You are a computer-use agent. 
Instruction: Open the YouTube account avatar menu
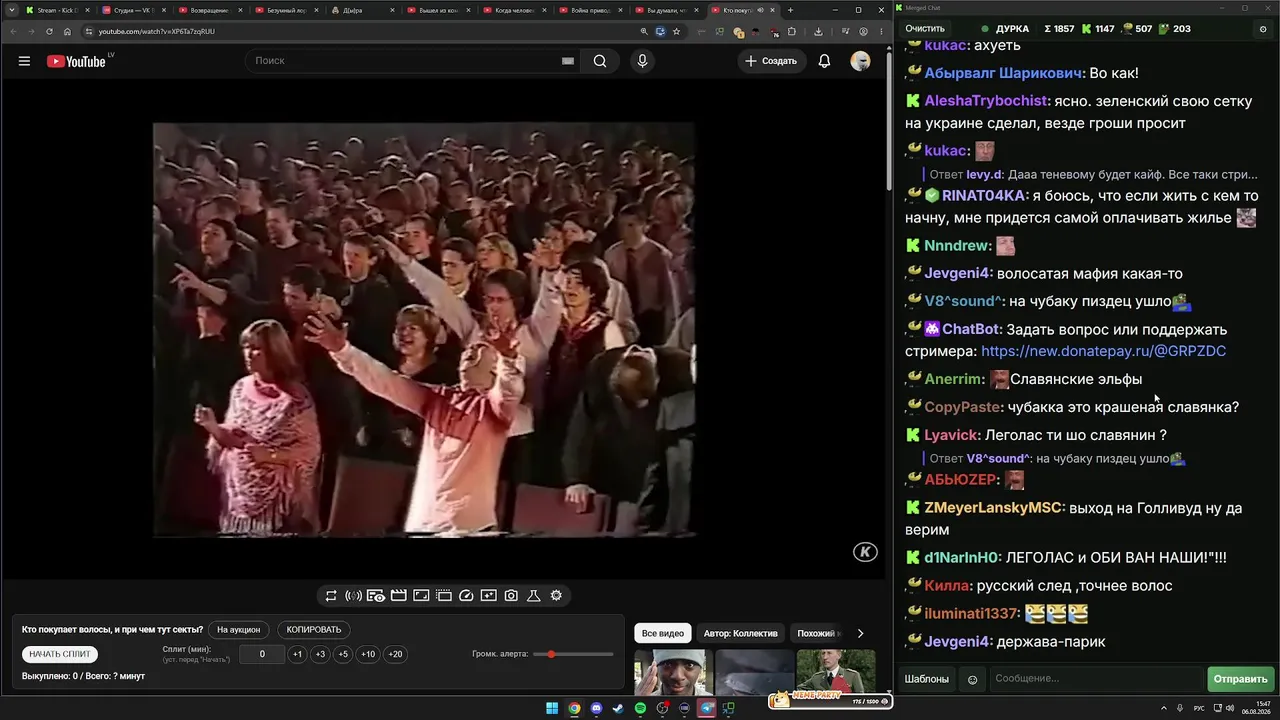point(860,61)
